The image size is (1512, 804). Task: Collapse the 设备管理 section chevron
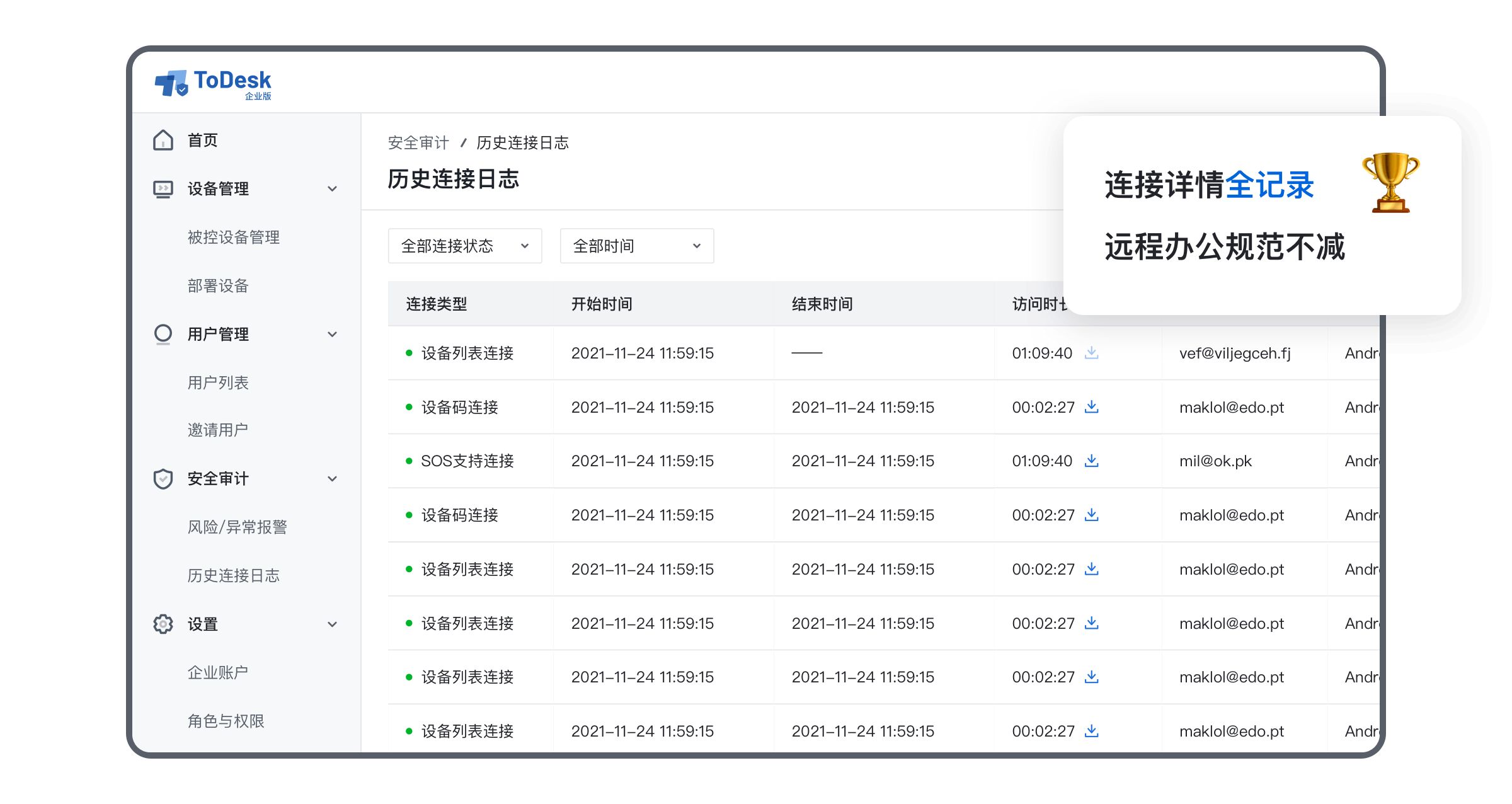332,189
